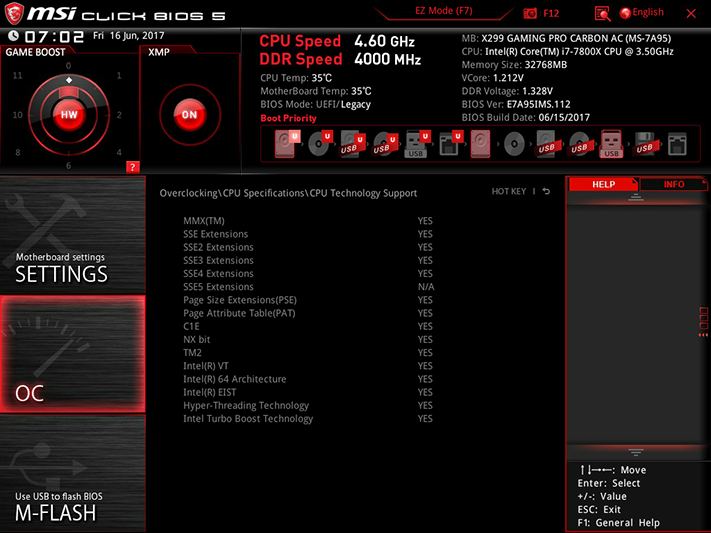
Task: Toggle the XMP ON button
Action: (x=190, y=115)
